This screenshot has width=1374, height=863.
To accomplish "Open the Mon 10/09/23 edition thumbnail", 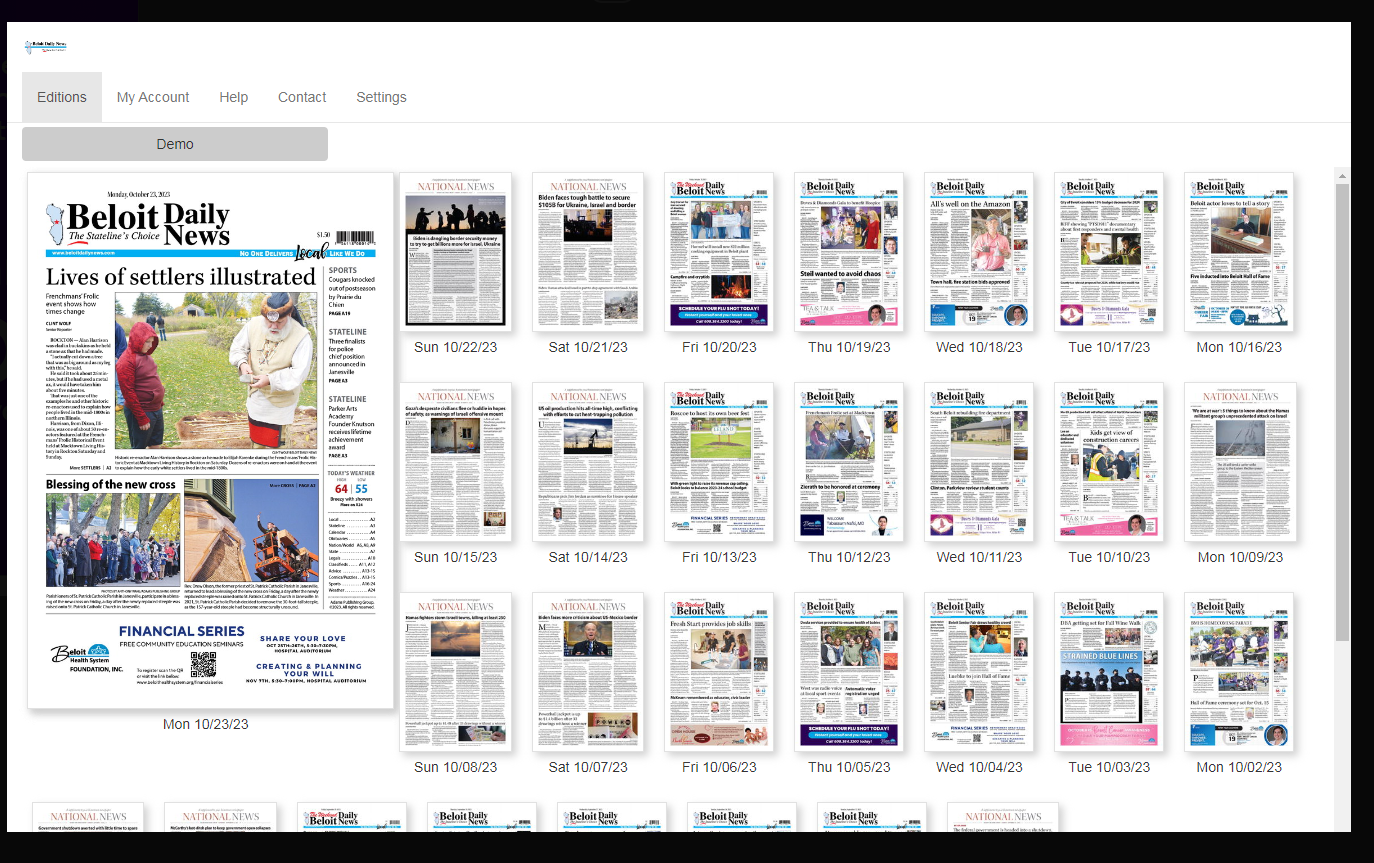I will (x=1240, y=462).
